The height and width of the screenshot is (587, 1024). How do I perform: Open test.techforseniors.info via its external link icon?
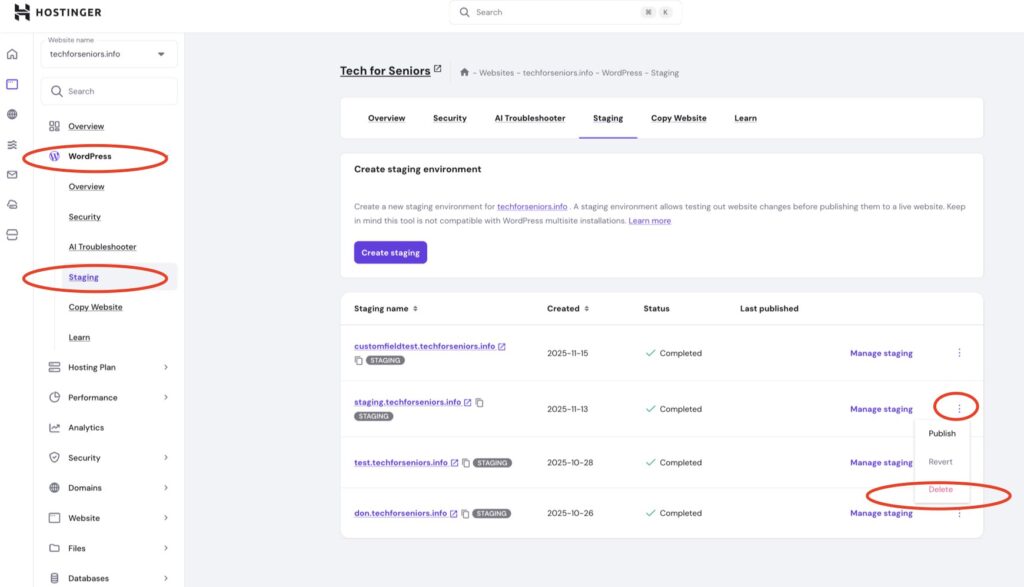(455, 463)
